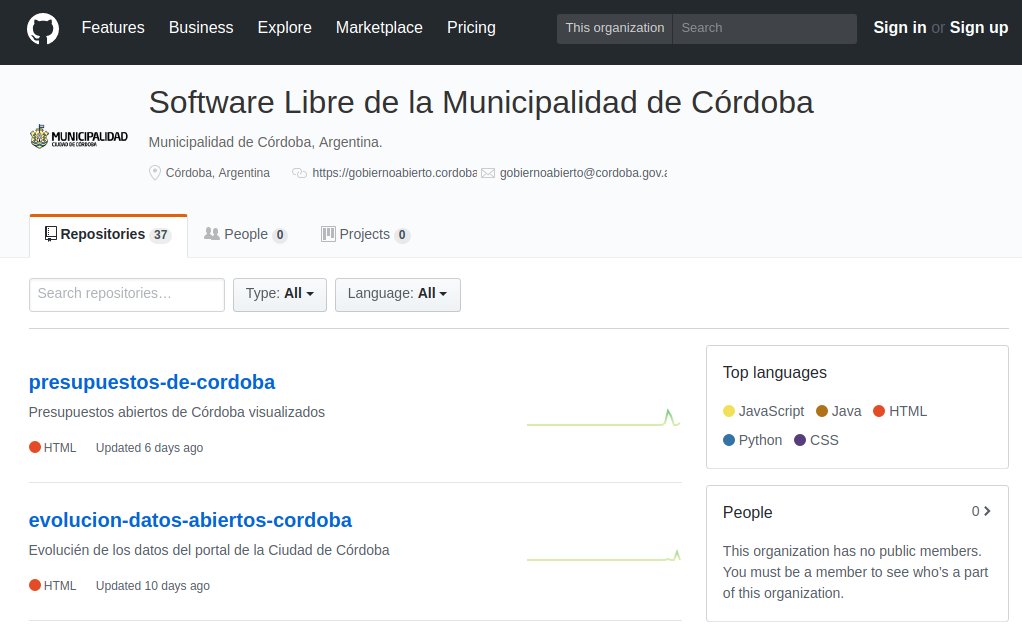1022x642 pixels.
Task: Click the purple CSS color dot
Action: [800, 440]
